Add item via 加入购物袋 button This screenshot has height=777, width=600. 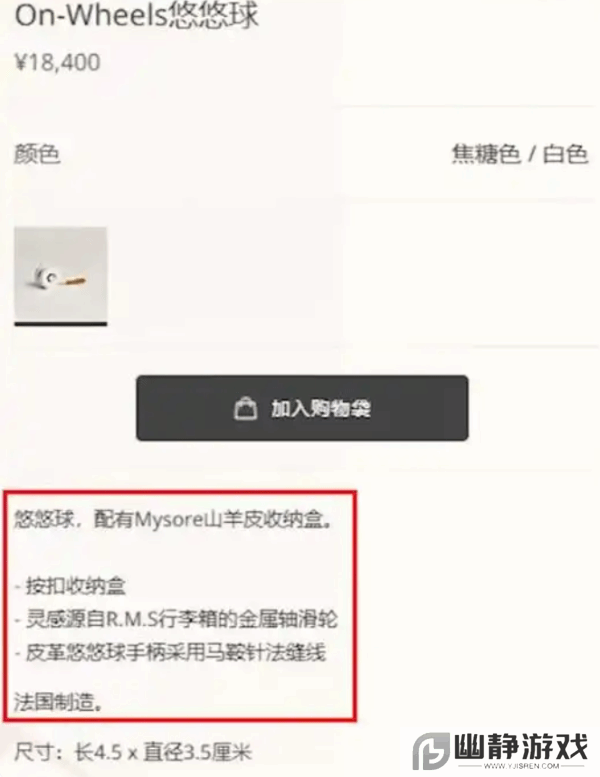click(x=302, y=408)
